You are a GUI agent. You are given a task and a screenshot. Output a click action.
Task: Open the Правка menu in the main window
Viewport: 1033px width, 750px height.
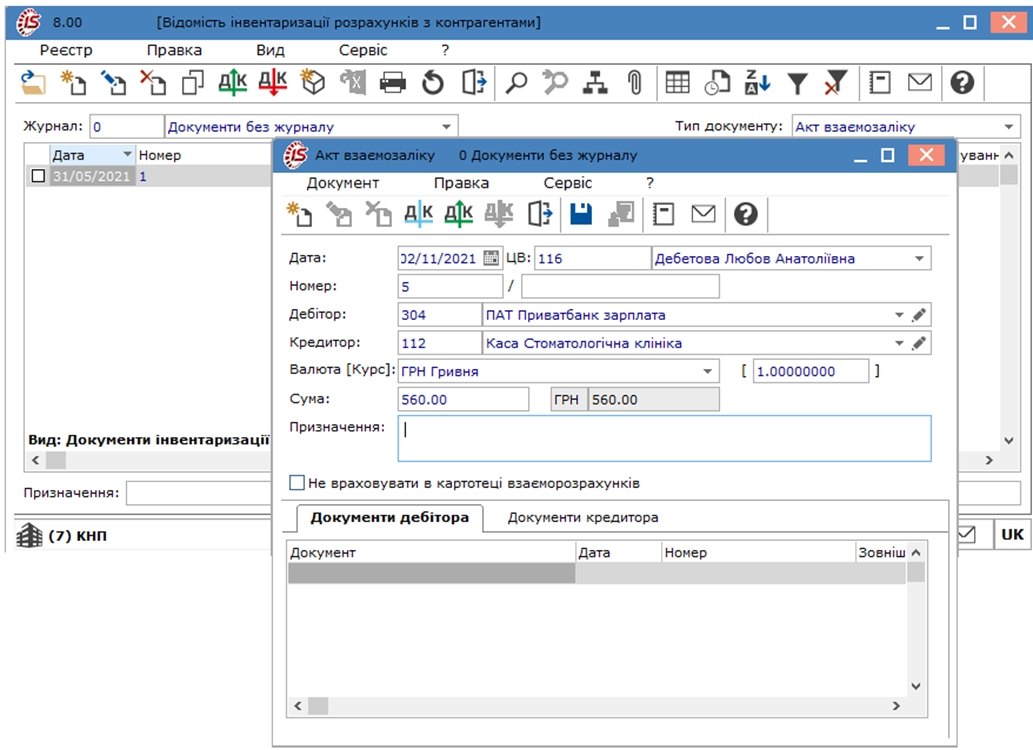(x=174, y=50)
